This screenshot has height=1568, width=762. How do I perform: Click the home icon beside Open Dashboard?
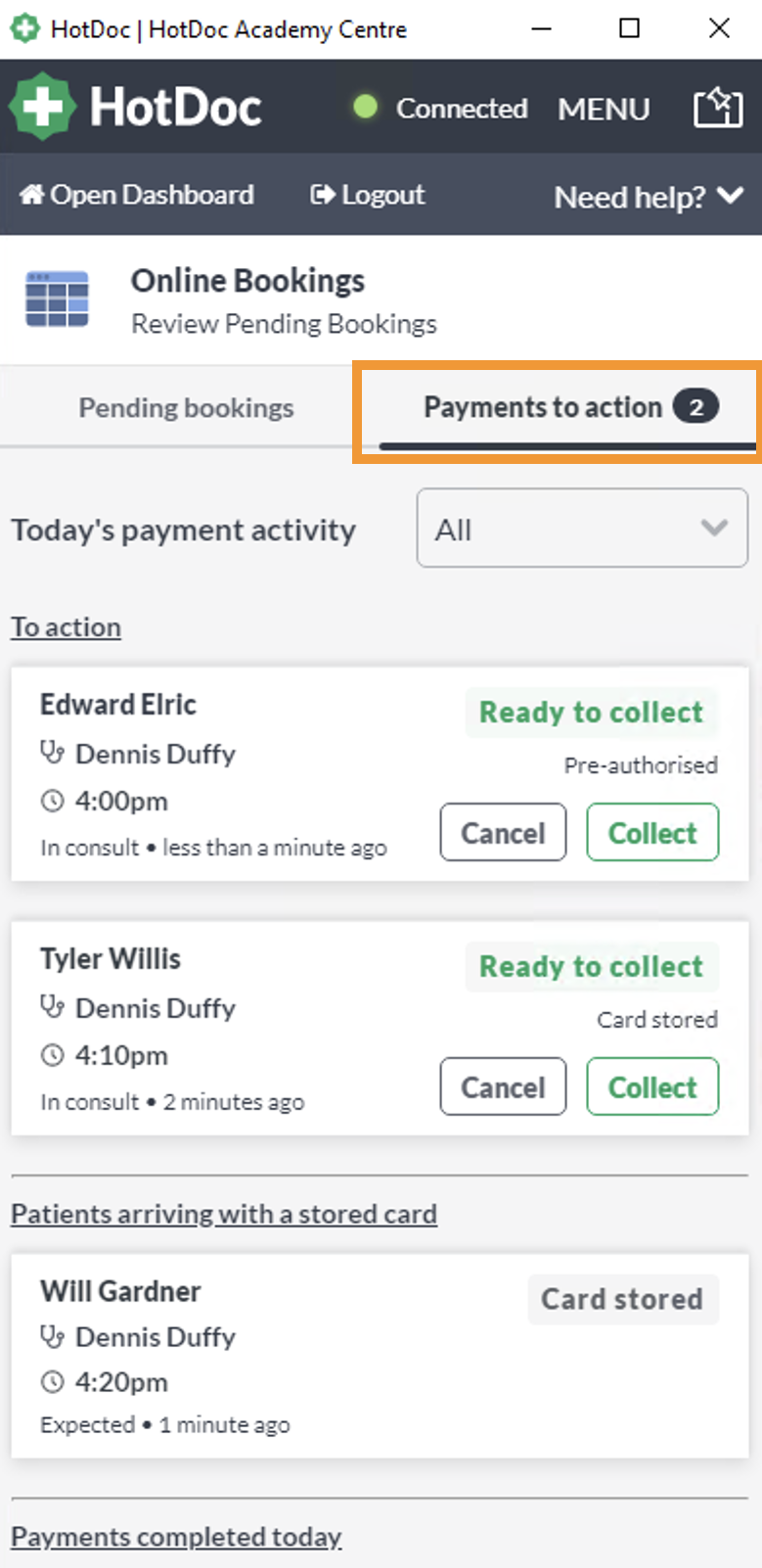pyautogui.click(x=31, y=194)
